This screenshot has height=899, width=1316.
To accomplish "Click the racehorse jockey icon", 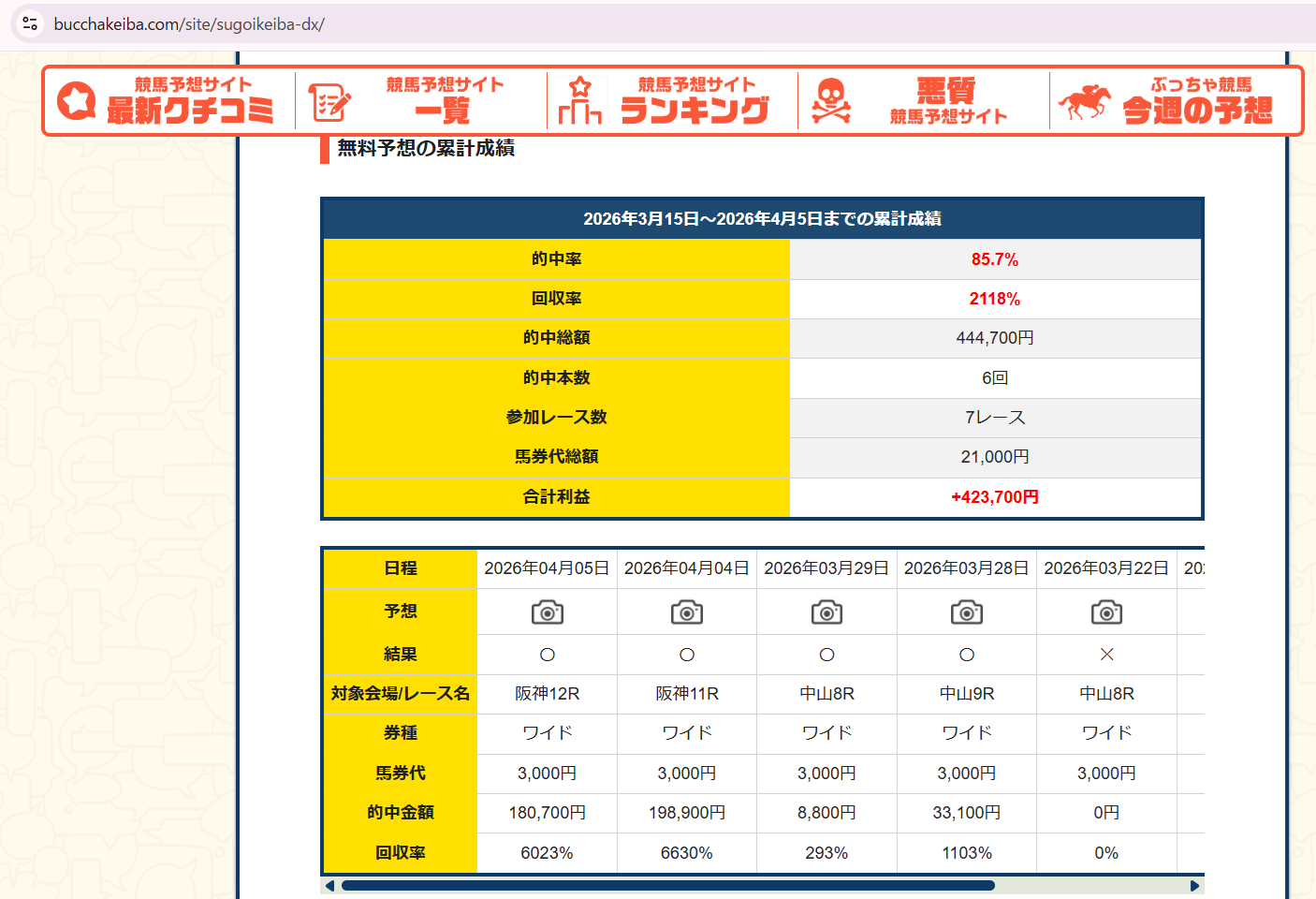I will [1084, 102].
